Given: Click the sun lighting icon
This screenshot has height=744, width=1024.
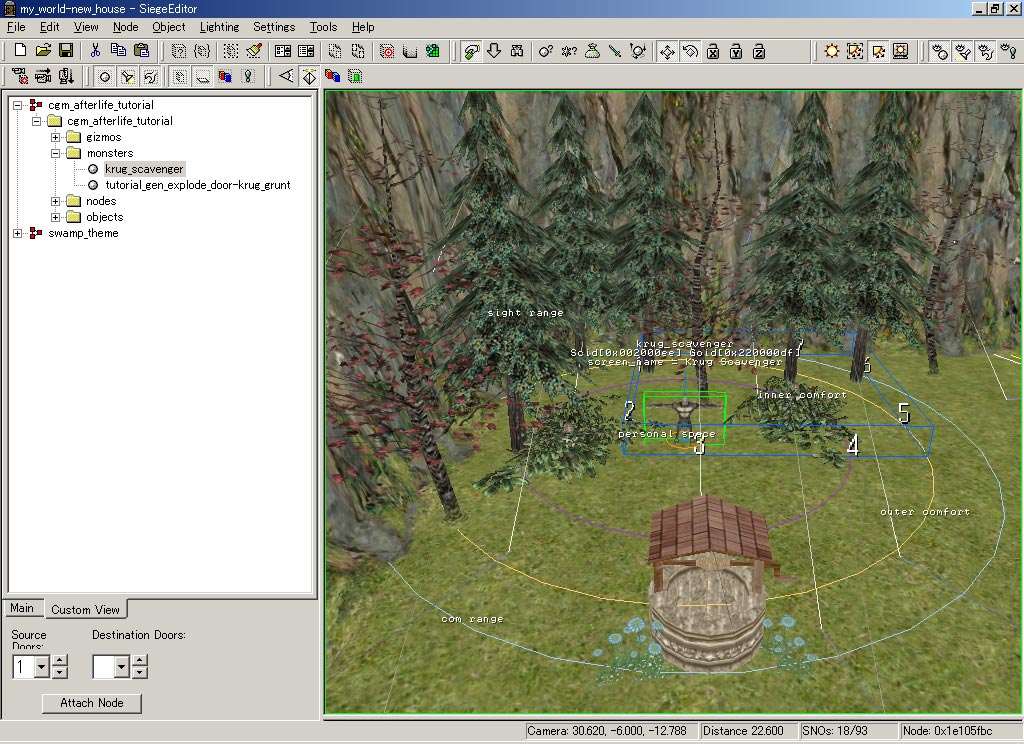Looking at the screenshot, I should (832, 50).
